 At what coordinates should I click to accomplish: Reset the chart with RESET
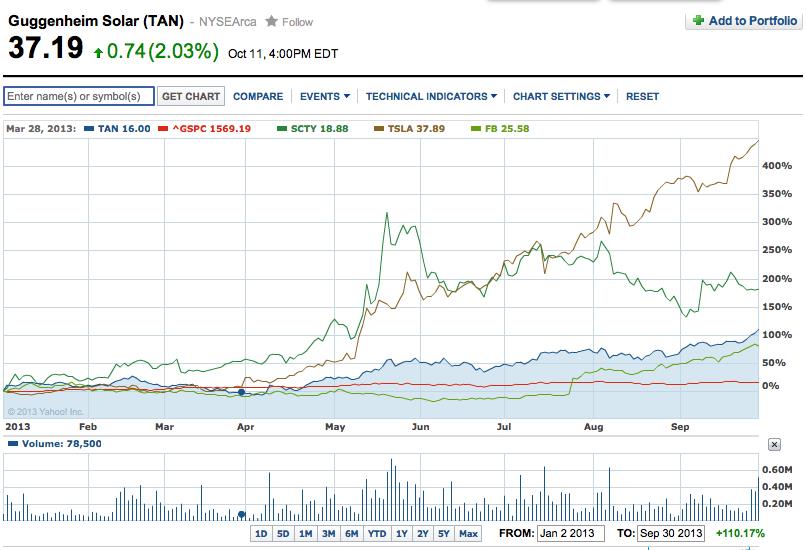[642, 97]
